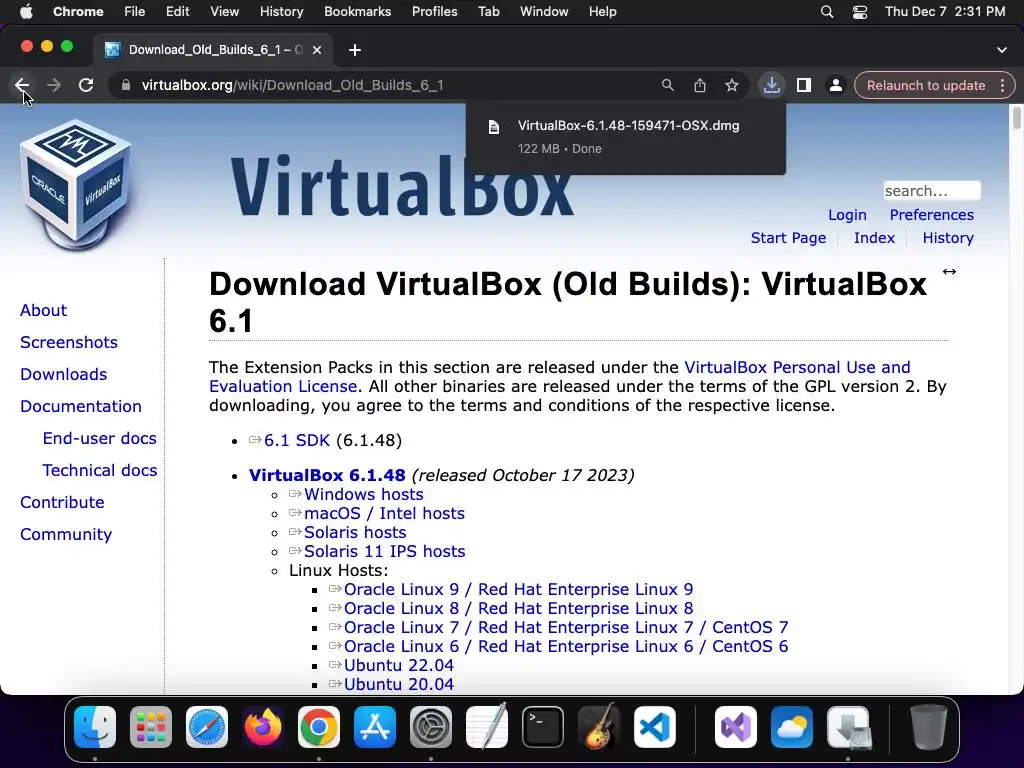The height and width of the screenshot is (768, 1024).
Task: Open the File menu
Action: [135, 12]
